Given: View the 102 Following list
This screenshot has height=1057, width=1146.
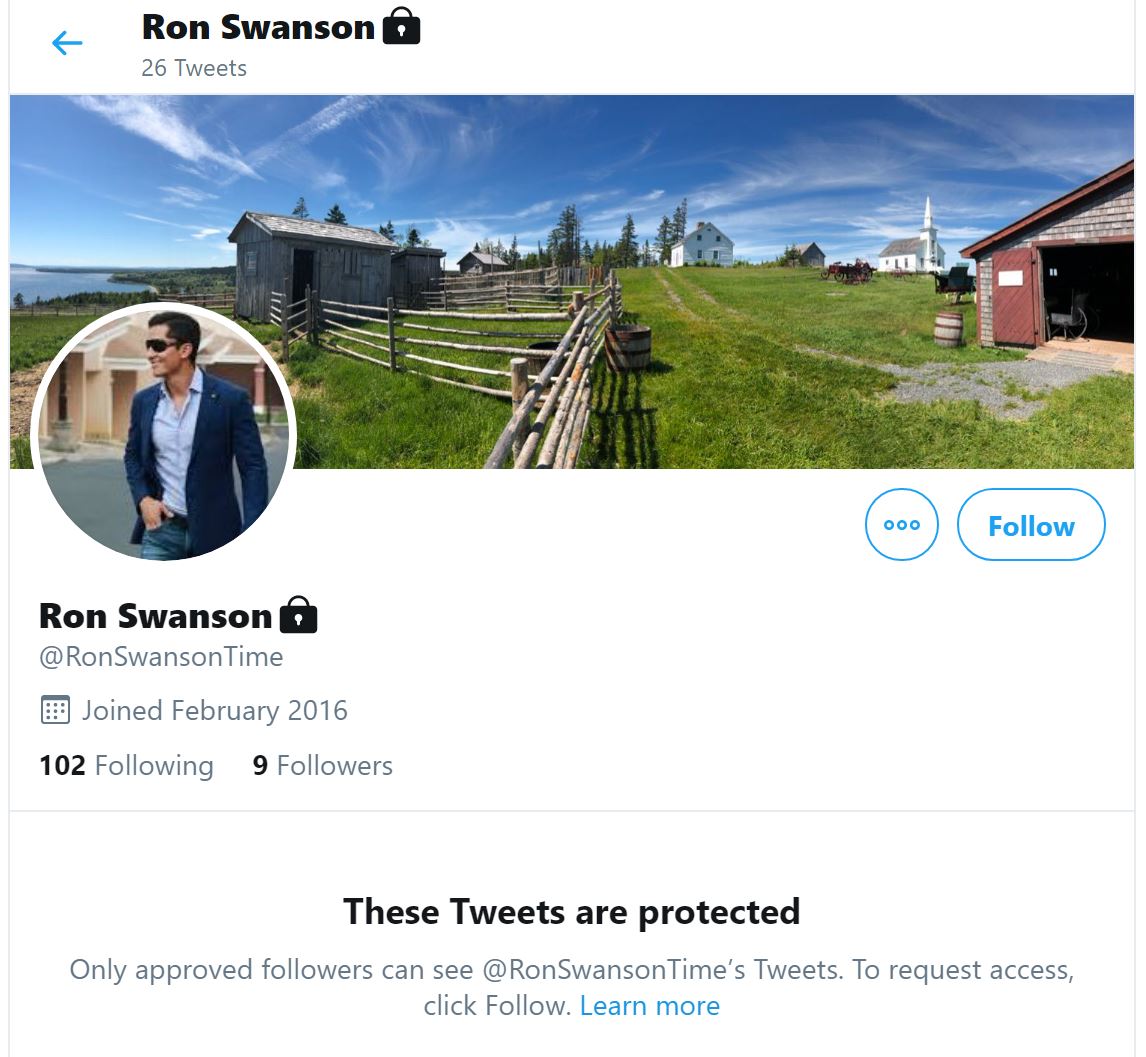Looking at the screenshot, I should pyautogui.click(x=126, y=766).
